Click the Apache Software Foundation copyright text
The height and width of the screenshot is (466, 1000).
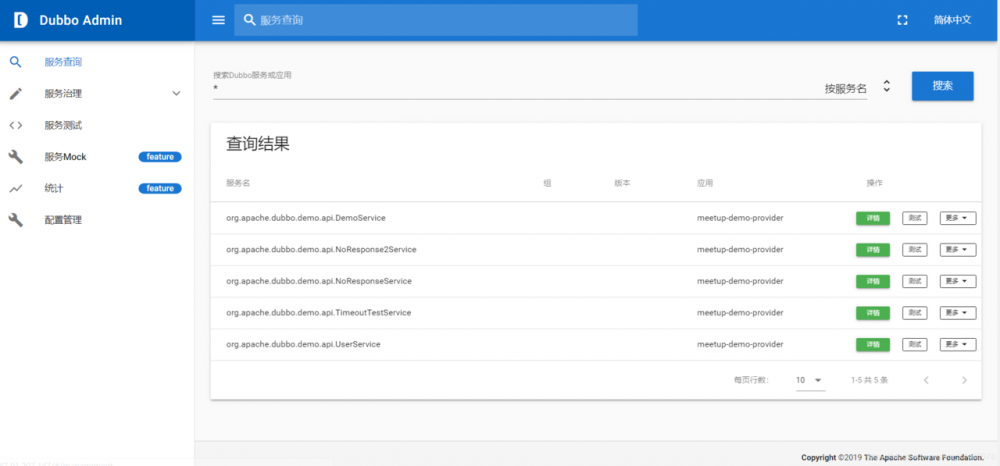[x=892, y=458]
